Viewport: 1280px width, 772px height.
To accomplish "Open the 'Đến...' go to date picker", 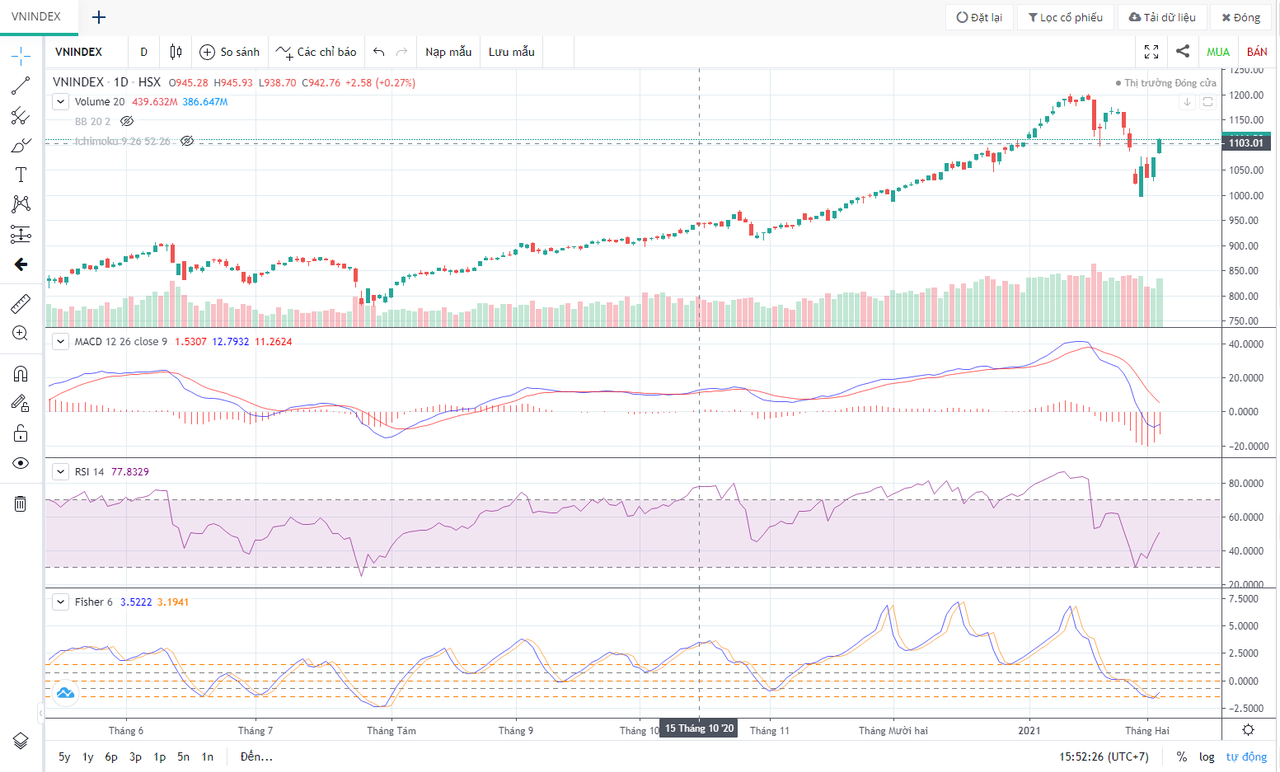I will (x=256, y=757).
